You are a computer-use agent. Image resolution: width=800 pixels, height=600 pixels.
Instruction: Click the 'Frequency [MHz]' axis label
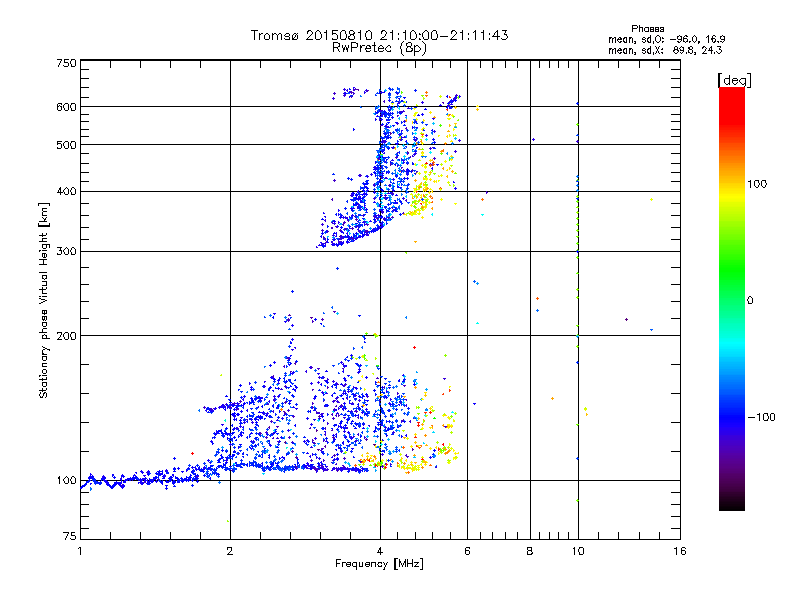pos(379,564)
